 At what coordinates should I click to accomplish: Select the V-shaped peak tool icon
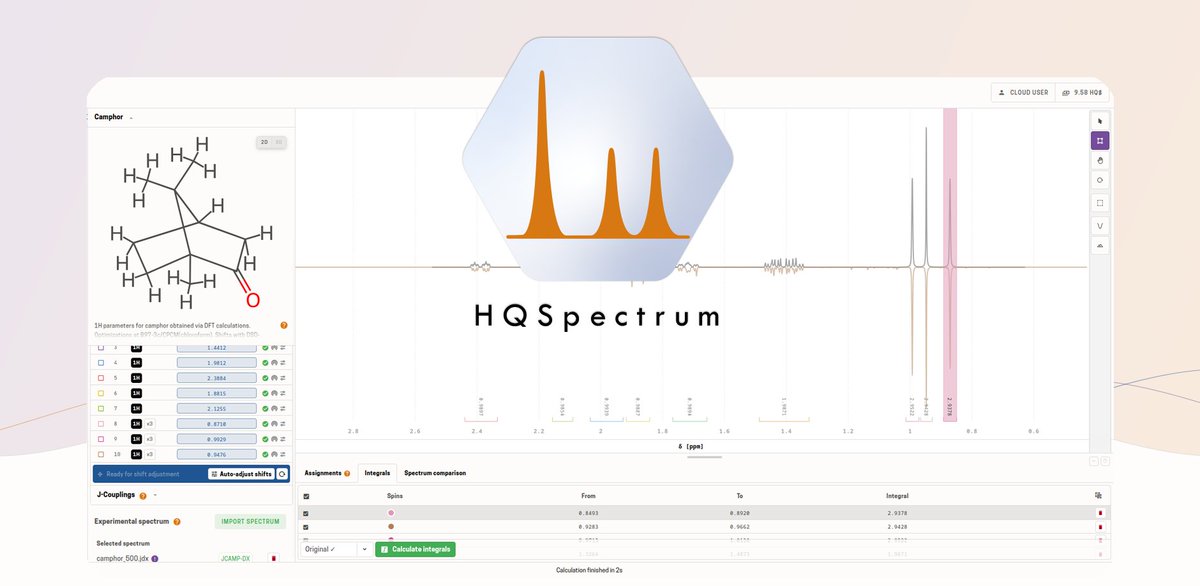[x=1099, y=225]
